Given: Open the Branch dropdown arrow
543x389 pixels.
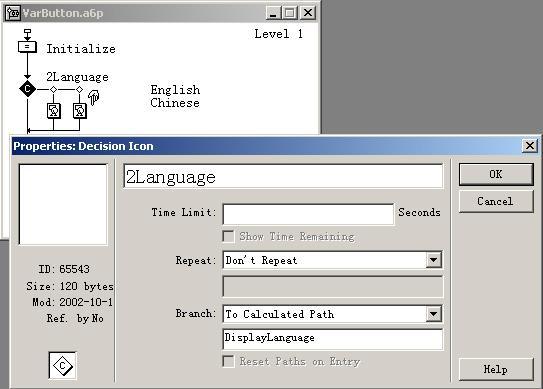Looking at the screenshot, I should tap(434, 314).
